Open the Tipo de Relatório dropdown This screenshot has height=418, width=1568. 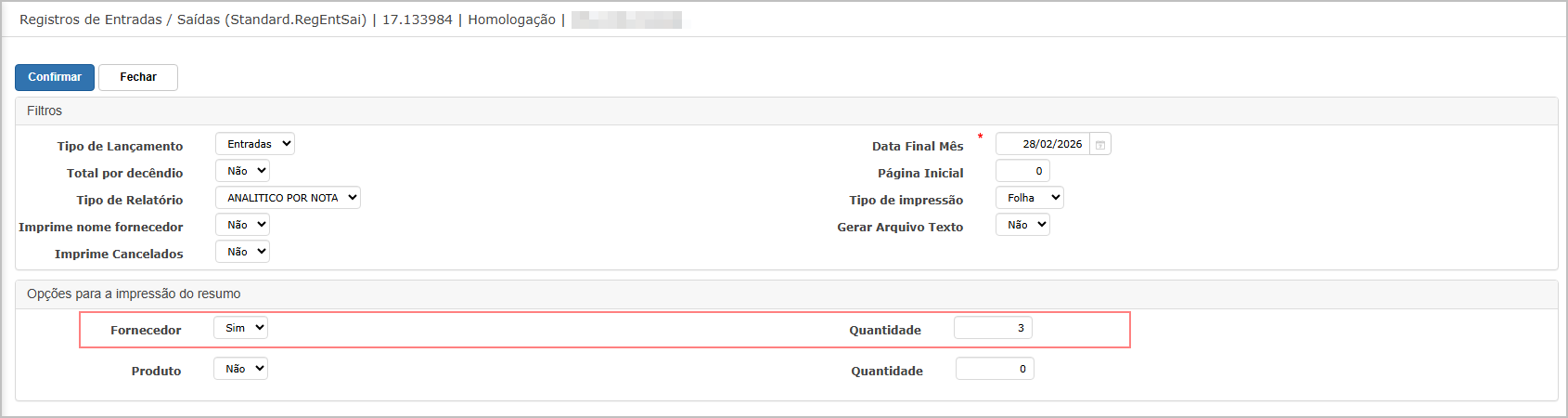tap(288, 198)
